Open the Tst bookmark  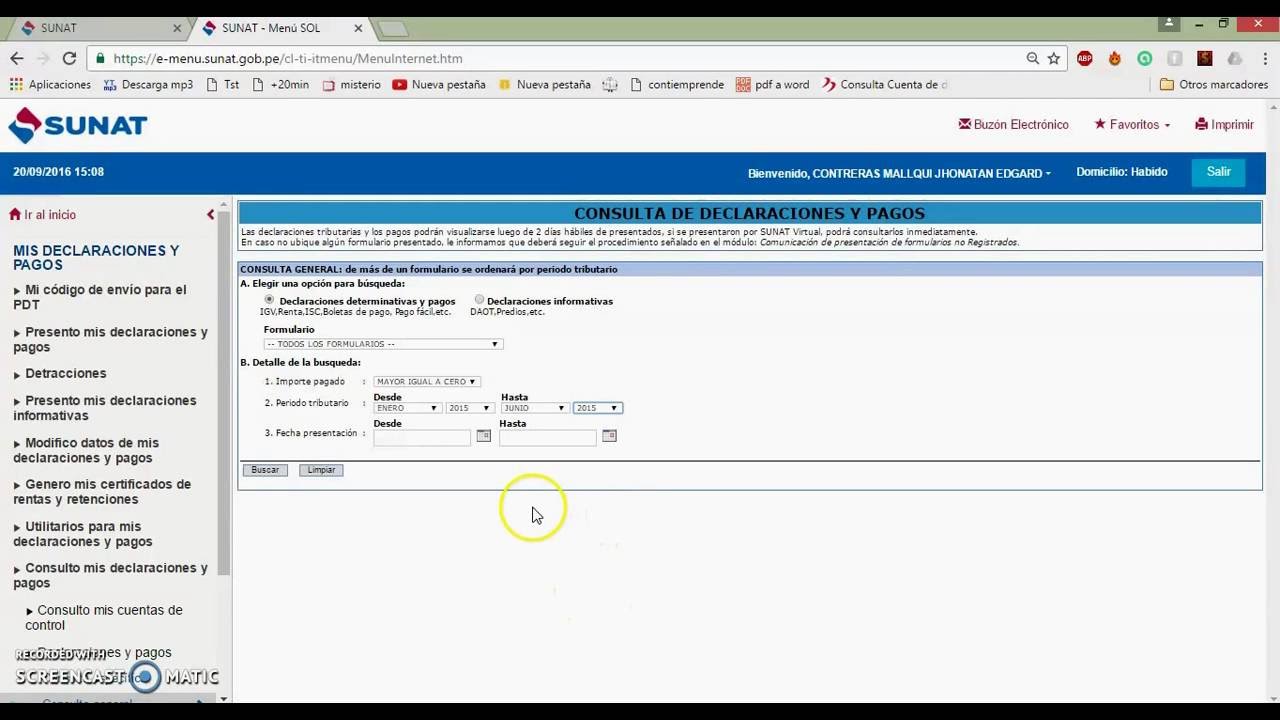(222, 85)
